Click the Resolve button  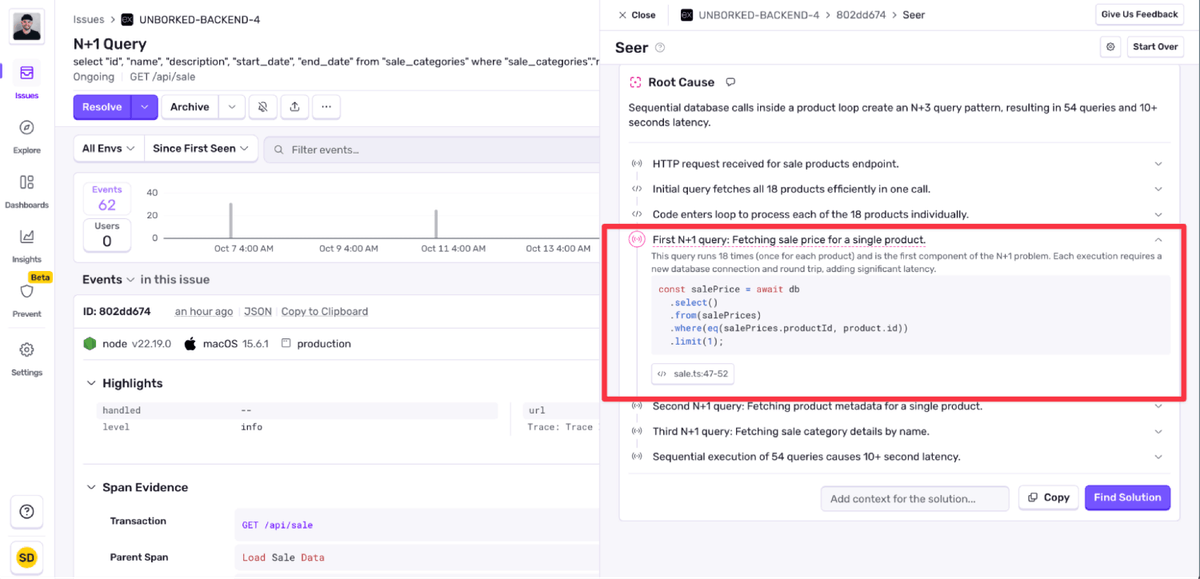(x=103, y=107)
